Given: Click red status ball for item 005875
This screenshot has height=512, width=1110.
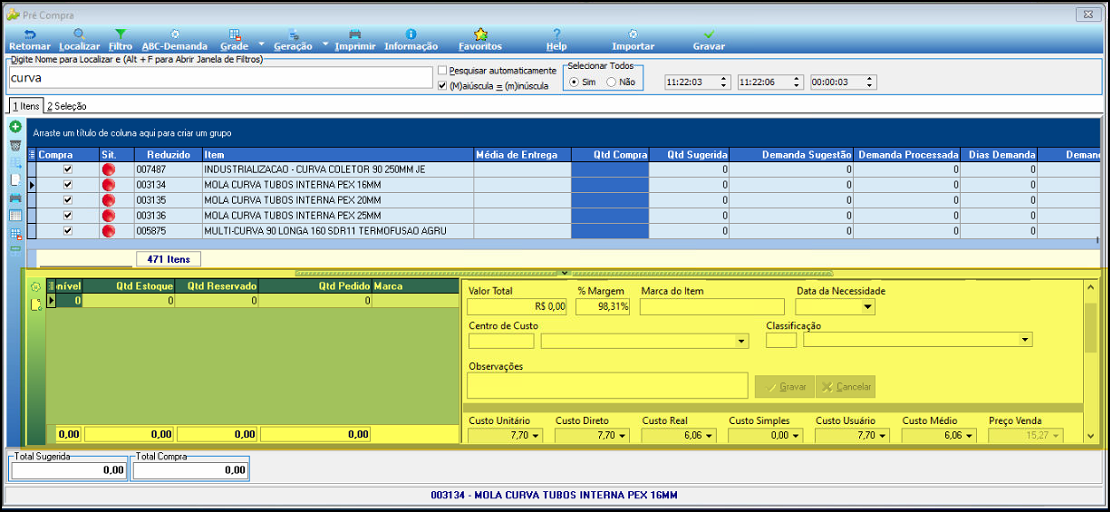Looking at the screenshot, I should pyautogui.click(x=108, y=231).
